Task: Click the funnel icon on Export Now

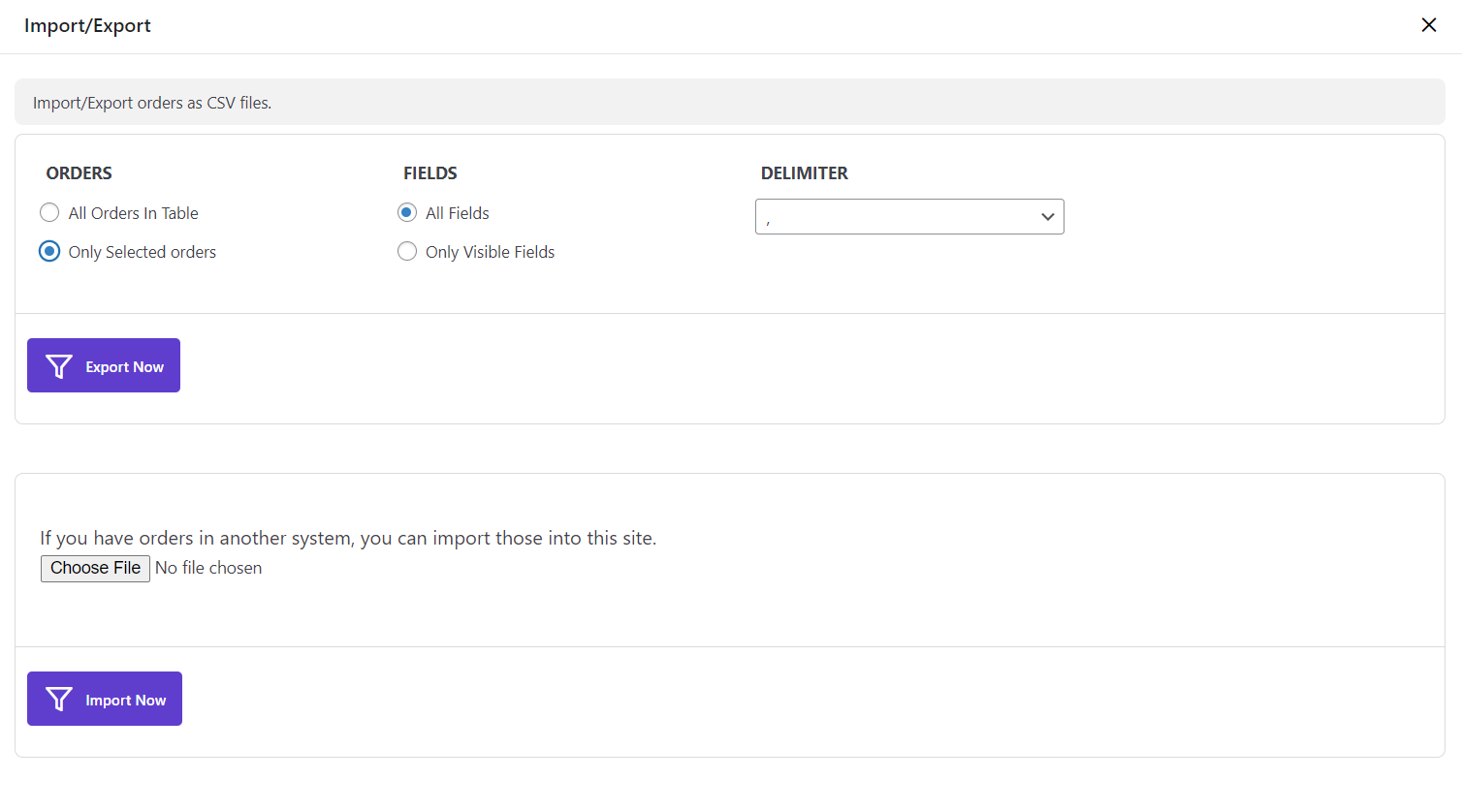Action: coord(59,366)
